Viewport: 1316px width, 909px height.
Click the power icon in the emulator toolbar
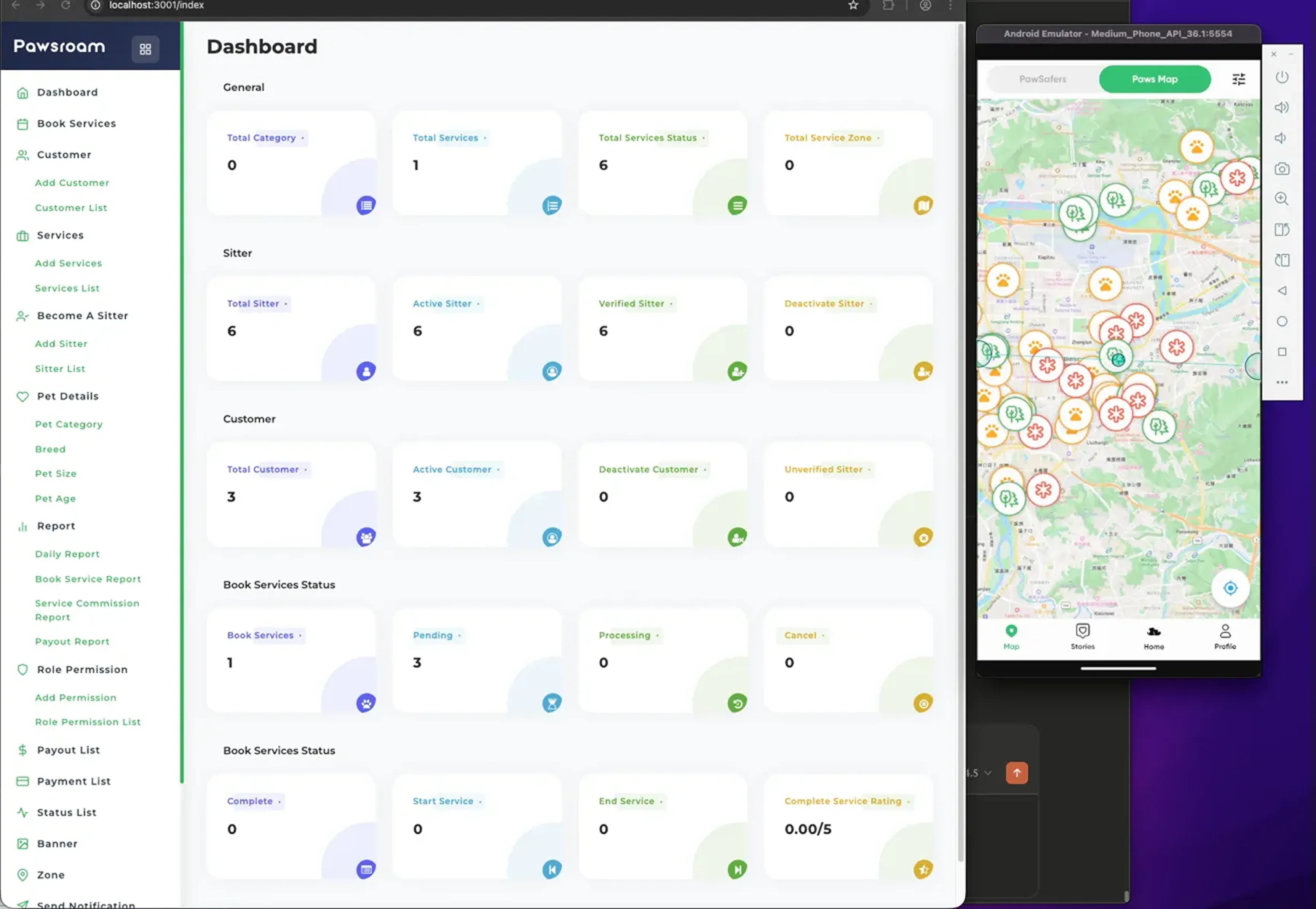[x=1282, y=77]
